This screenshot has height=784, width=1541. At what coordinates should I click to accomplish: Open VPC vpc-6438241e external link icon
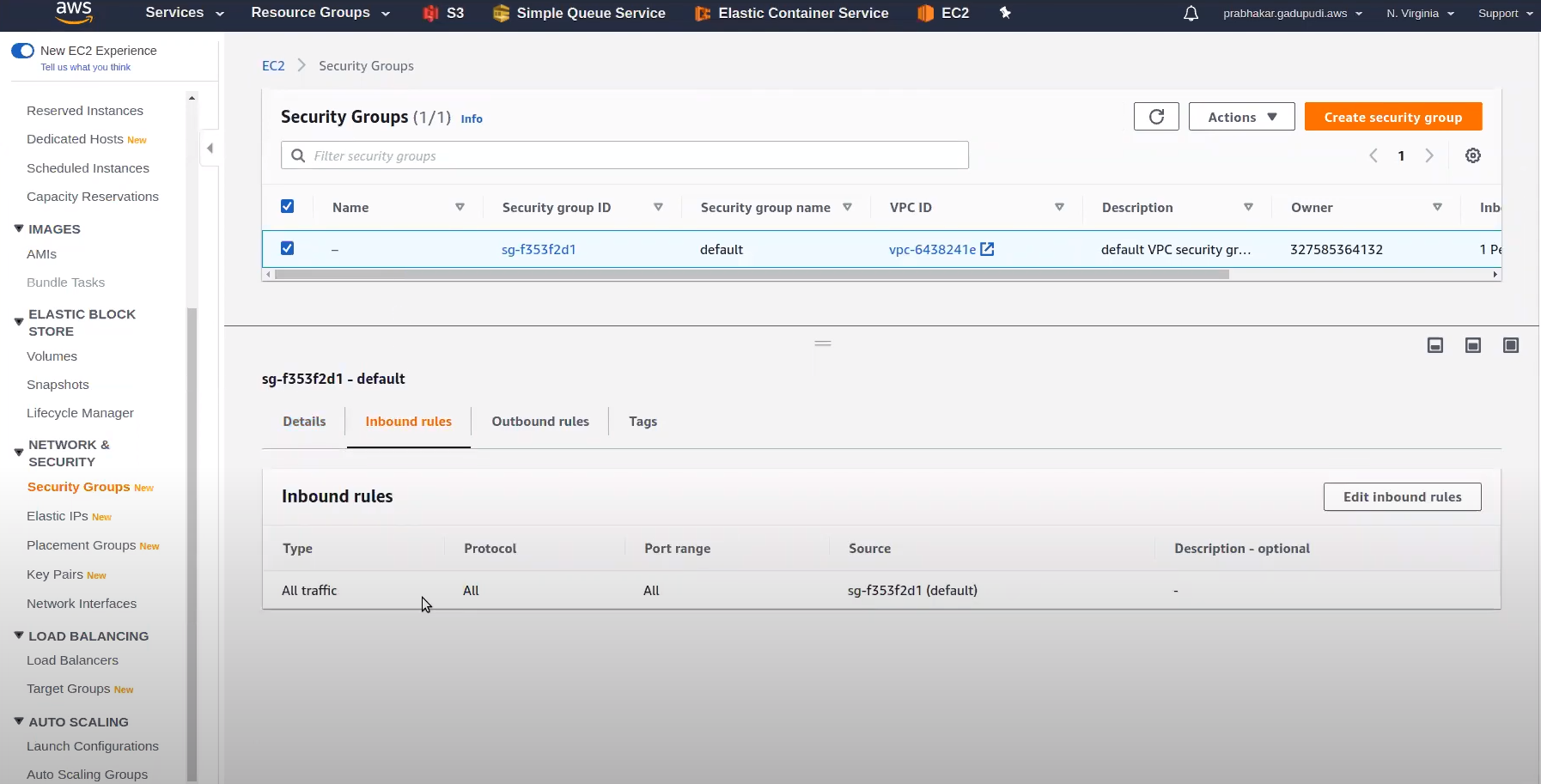tap(988, 249)
